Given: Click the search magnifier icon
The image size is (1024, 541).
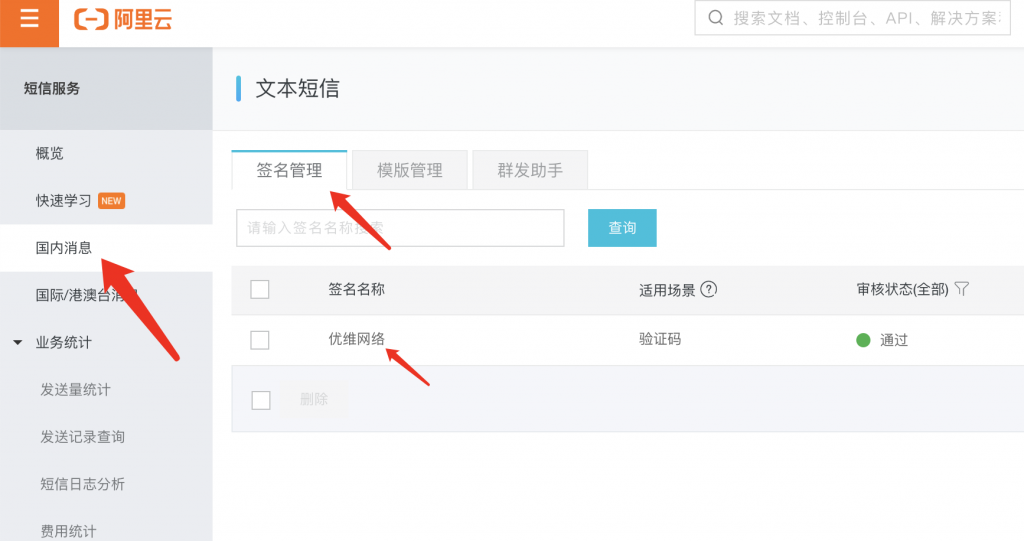Looking at the screenshot, I should tap(716, 18).
